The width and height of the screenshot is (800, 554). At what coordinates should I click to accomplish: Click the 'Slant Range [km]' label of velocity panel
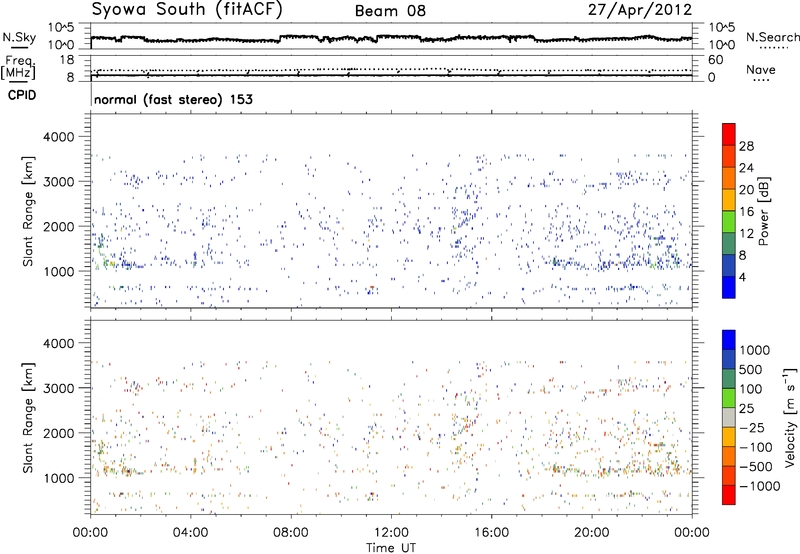[x=28, y=418]
